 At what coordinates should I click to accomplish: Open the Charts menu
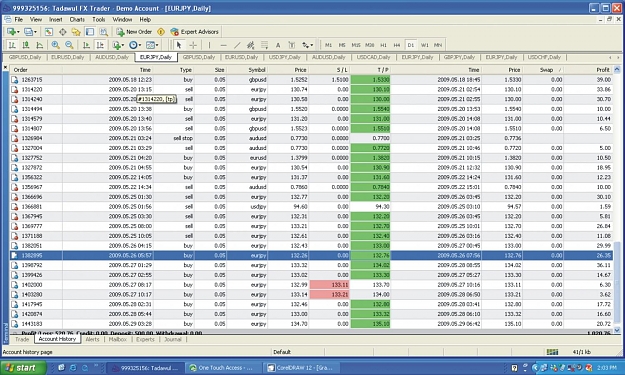tap(77, 19)
